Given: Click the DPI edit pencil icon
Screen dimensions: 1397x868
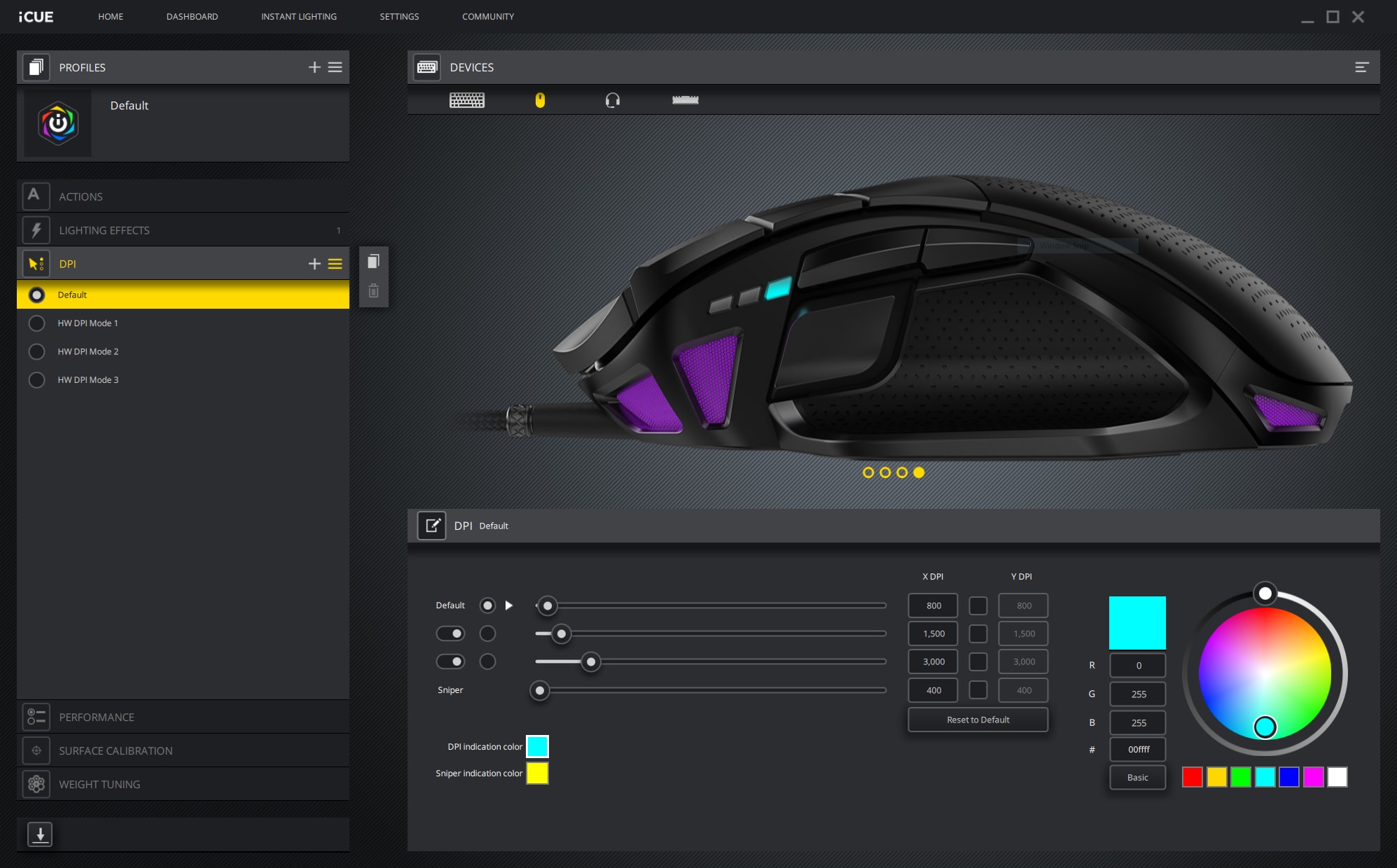Looking at the screenshot, I should [x=431, y=525].
